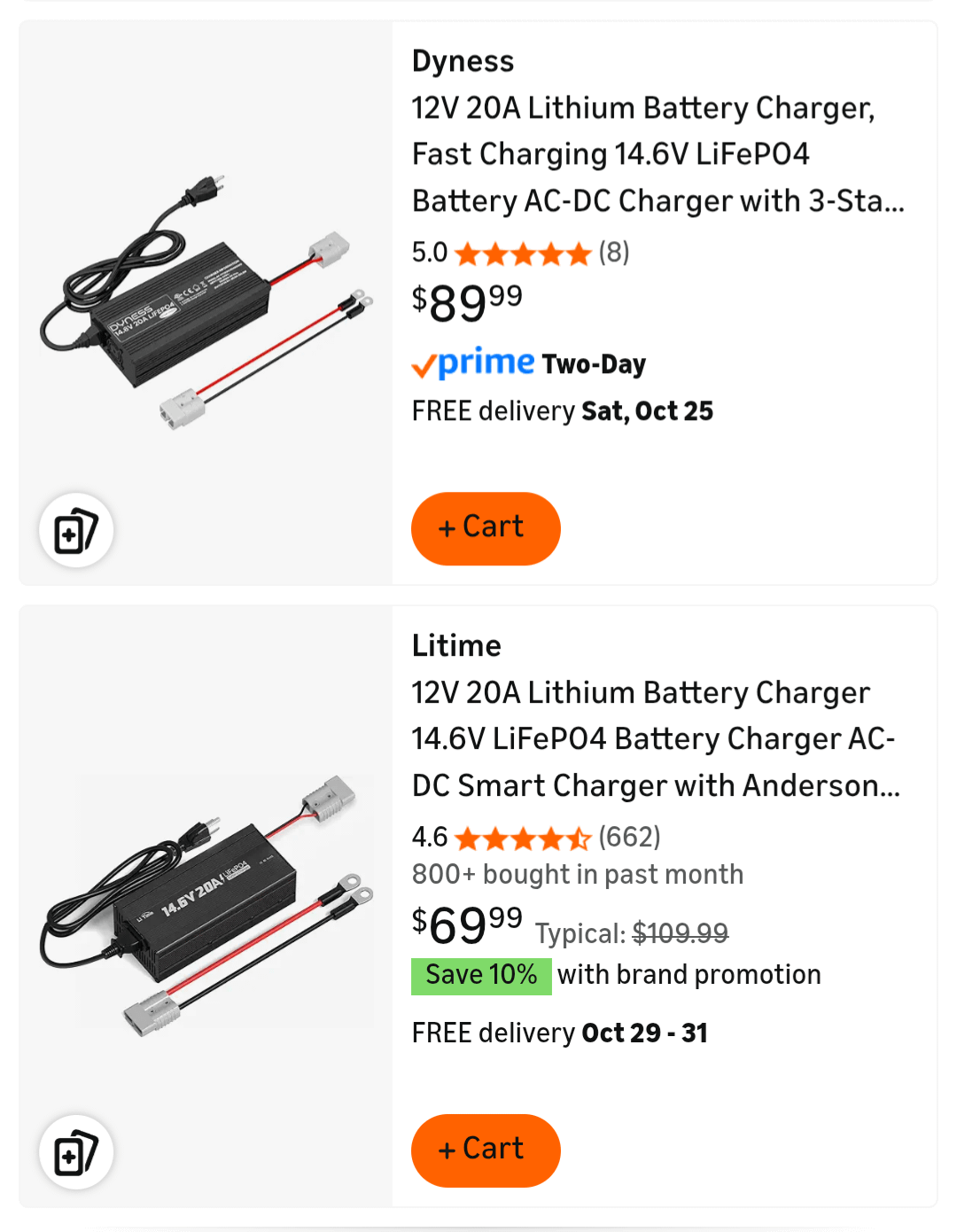Open the Dyness charger product image
This screenshot has height=1232, width=957.
(206, 301)
